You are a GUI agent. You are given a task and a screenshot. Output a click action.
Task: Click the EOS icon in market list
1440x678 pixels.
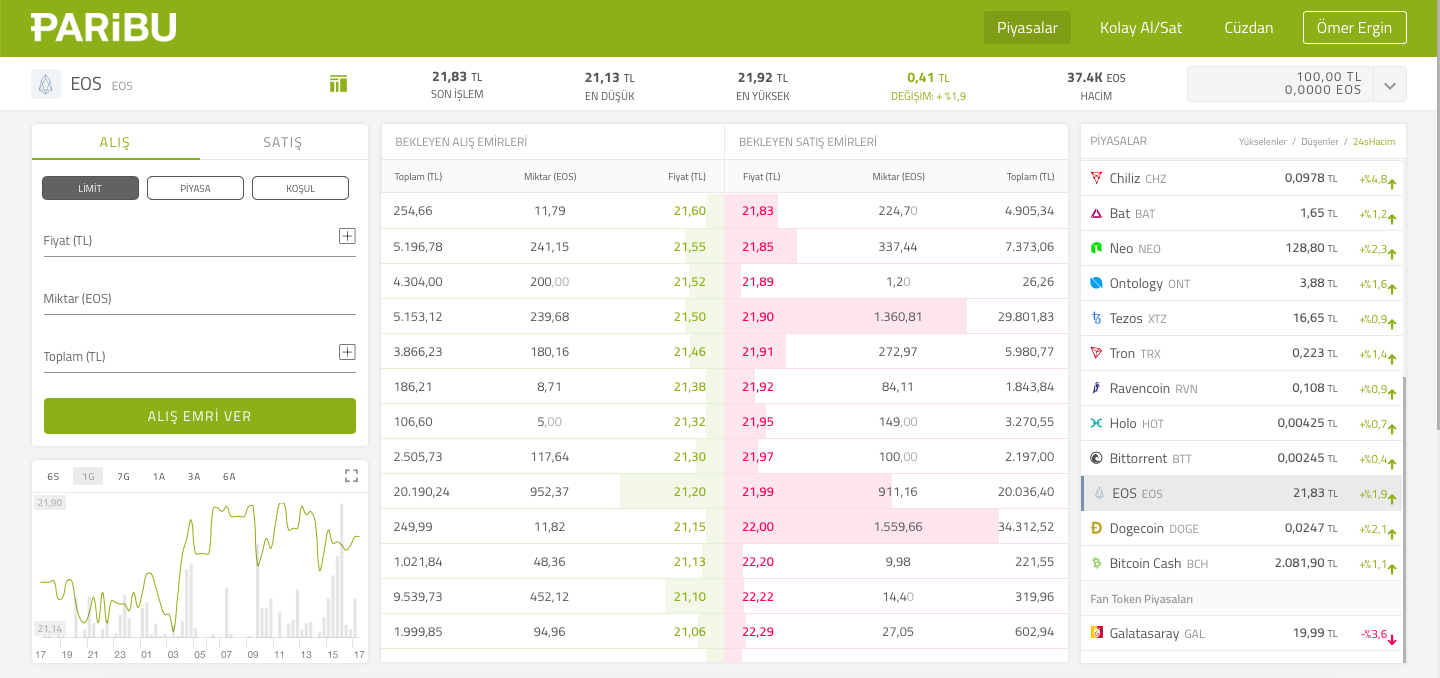pos(1099,494)
